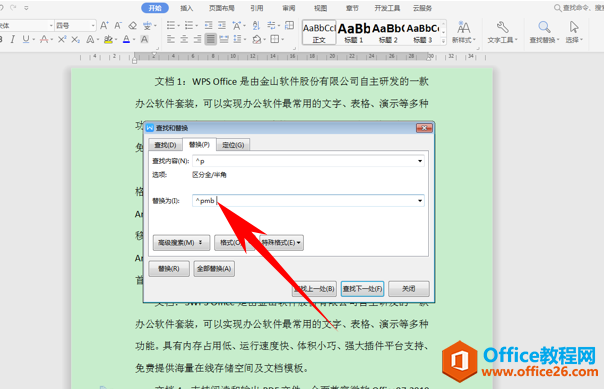
Task: Open the font name dropdown
Action: [51, 26]
